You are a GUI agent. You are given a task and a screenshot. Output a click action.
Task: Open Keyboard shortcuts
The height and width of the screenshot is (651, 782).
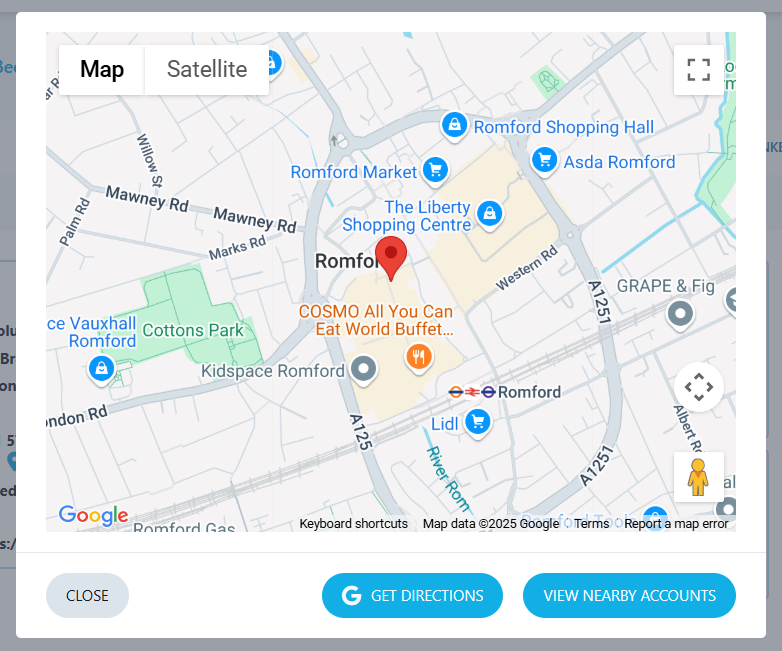click(354, 523)
